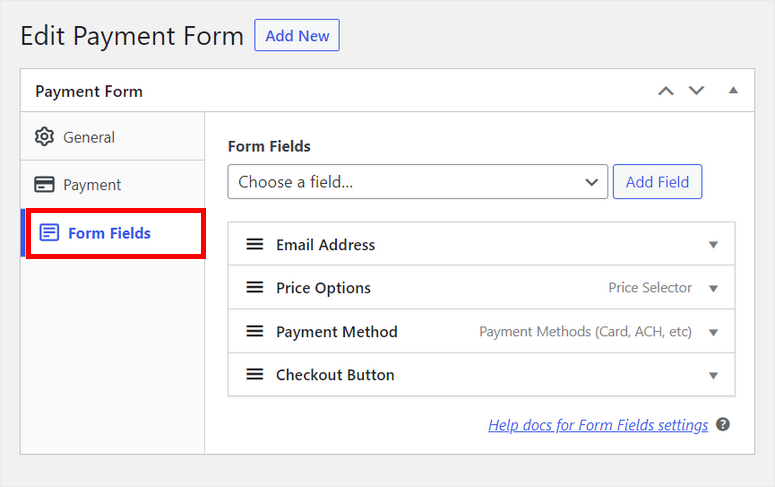Click the Payment credit card icon

coord(44,185)
